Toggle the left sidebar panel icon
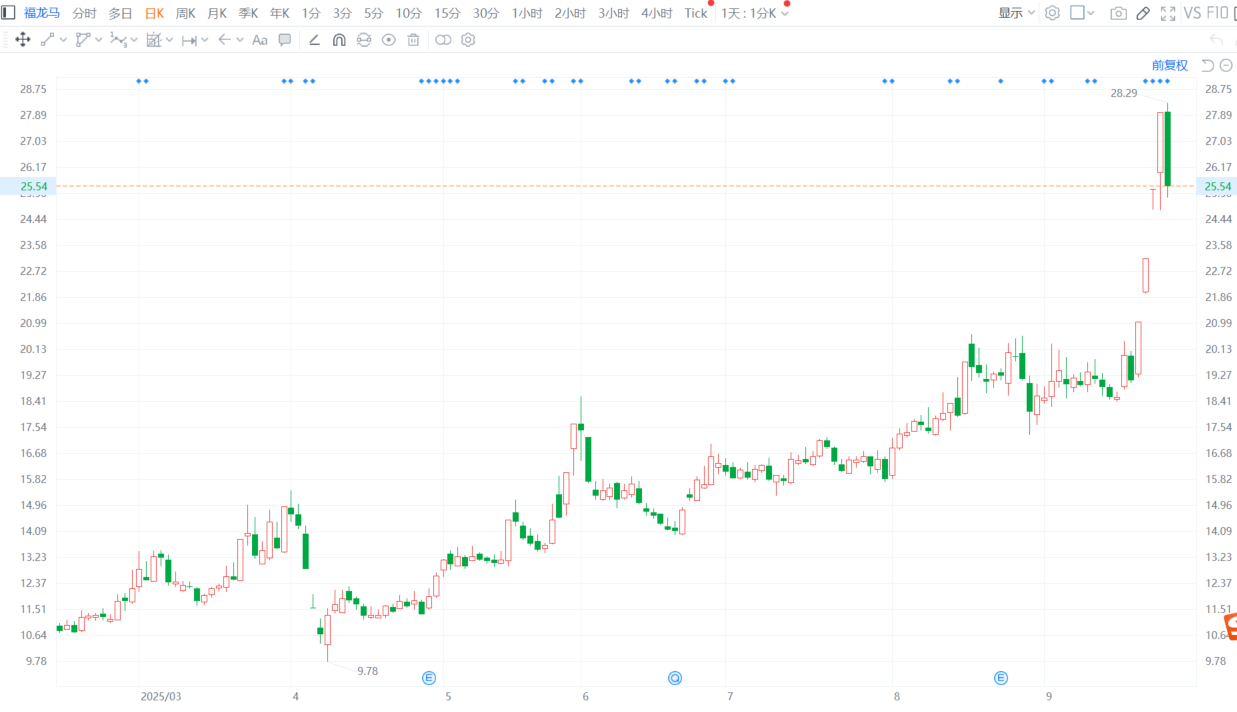This screenshot has width=1237, height=712. [8, 13]
